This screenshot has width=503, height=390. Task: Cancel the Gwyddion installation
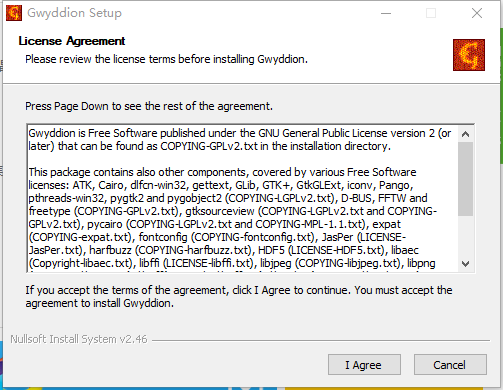coord(450,365)
